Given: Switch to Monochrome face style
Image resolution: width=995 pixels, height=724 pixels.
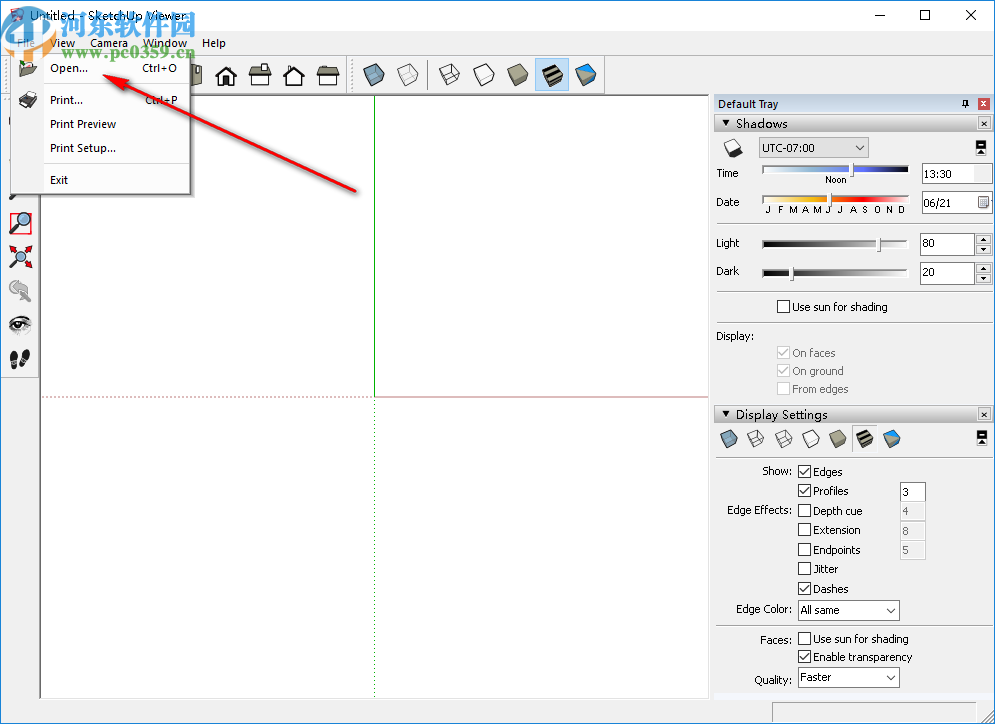Looking at the screenshot, I should [585, 74].
